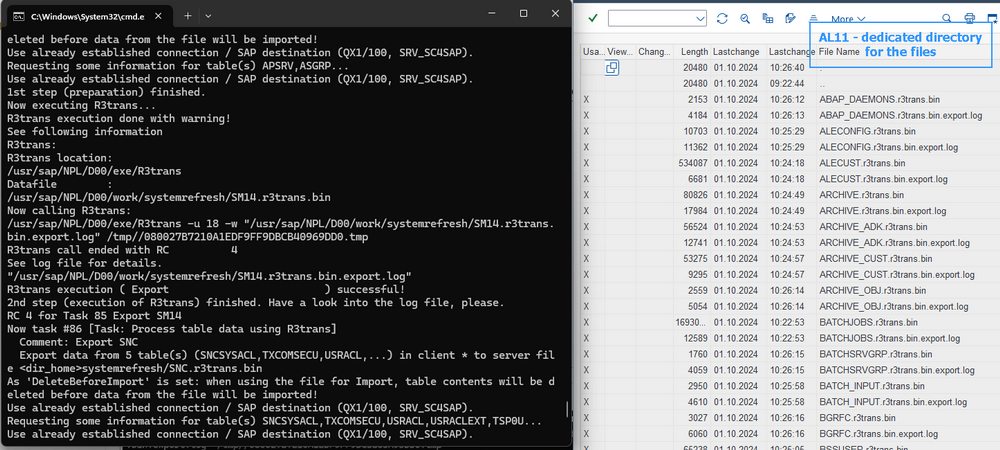1000x450 pixels.
Task: Click the cmd icon in the terminal tab
Action: point(19,16)
